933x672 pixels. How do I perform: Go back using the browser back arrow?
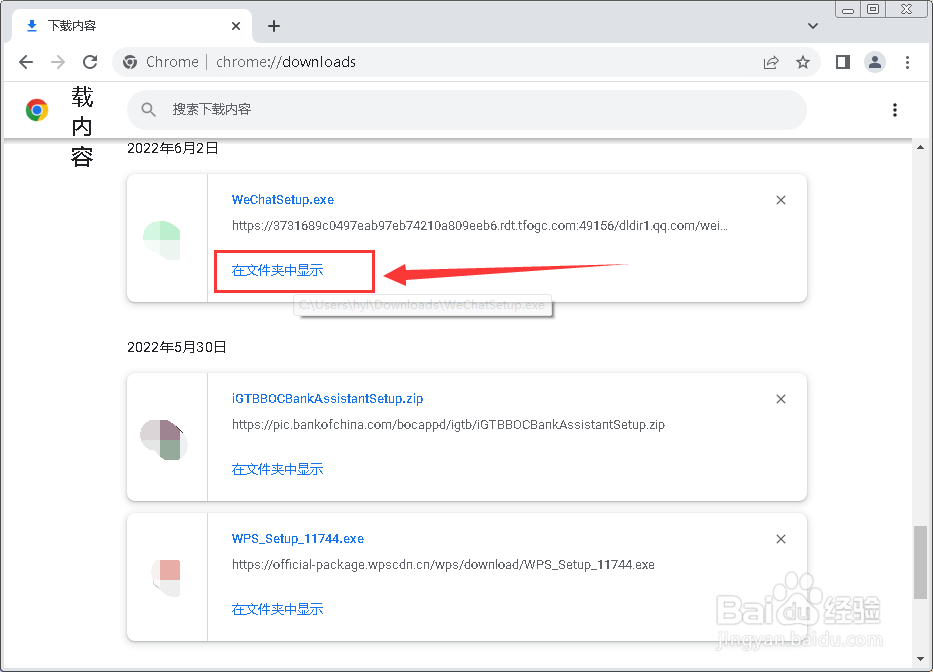[26, 62]
